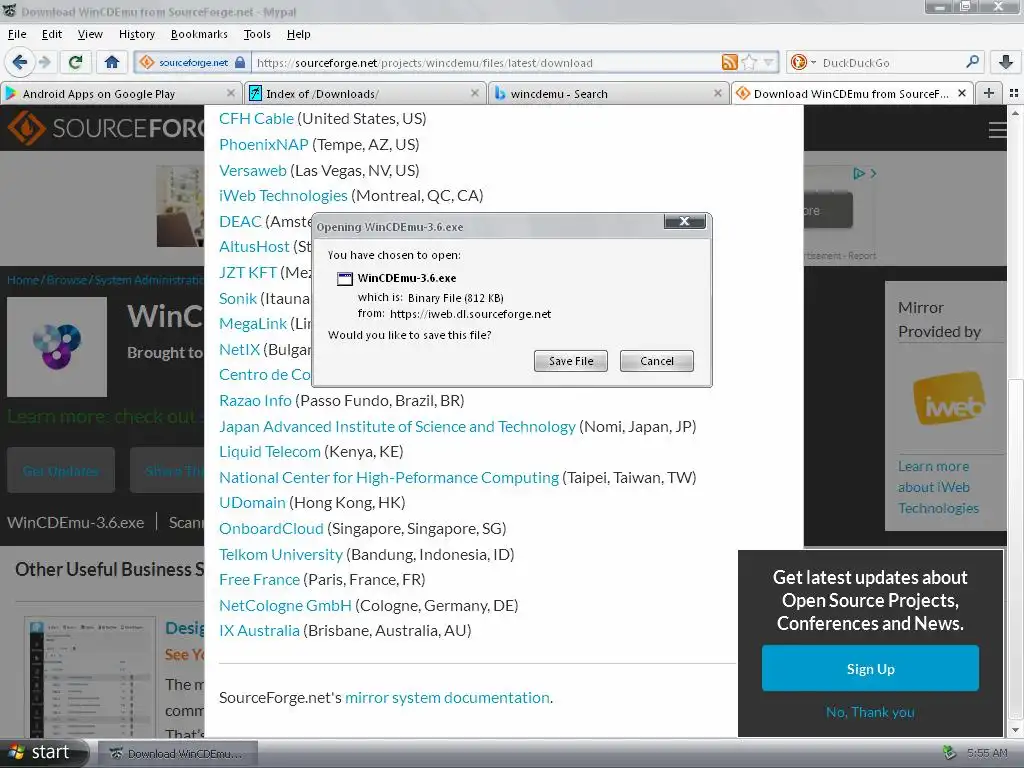Click the search magnifier icon
1024x768 pixels.
pos(972,62)
